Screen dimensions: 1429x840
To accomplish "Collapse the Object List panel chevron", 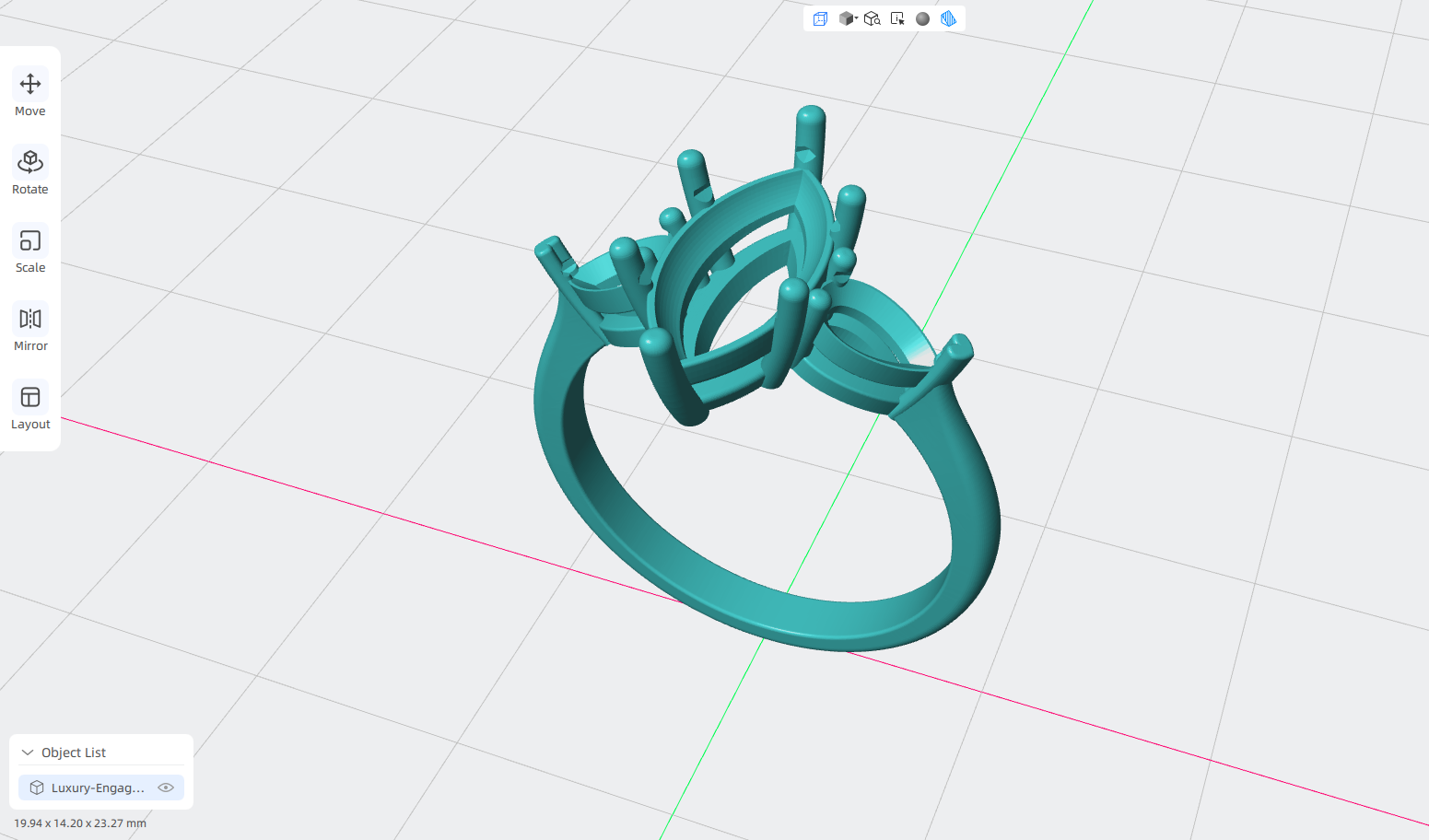I will tap(28, 752).
